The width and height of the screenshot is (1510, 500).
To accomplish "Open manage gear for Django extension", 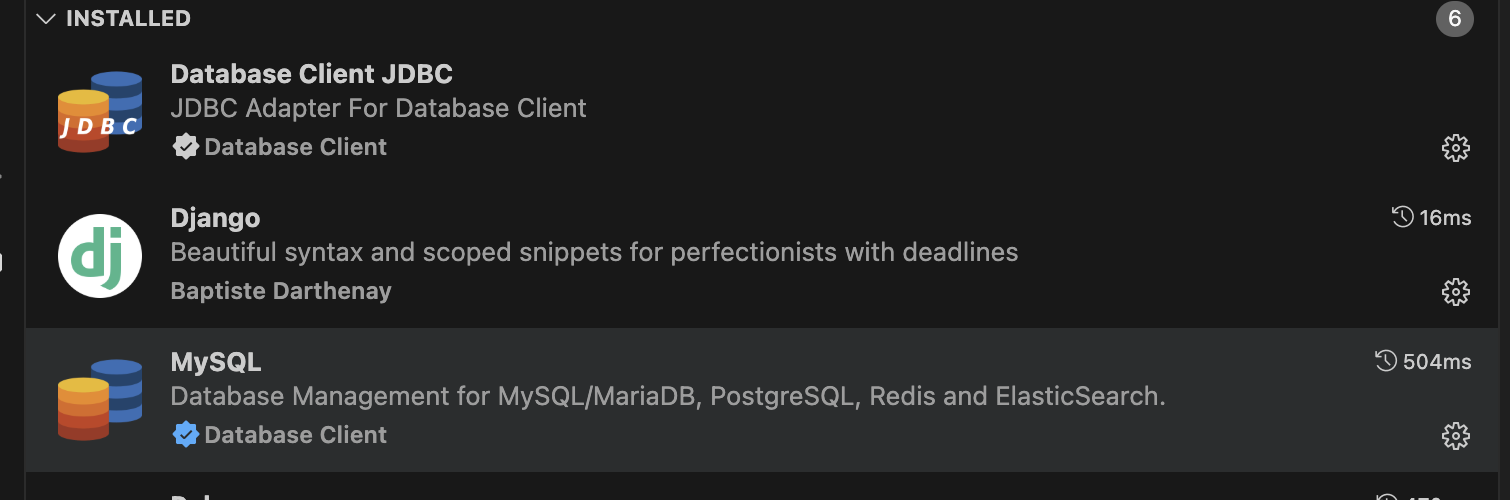I will pos(1455,292).
